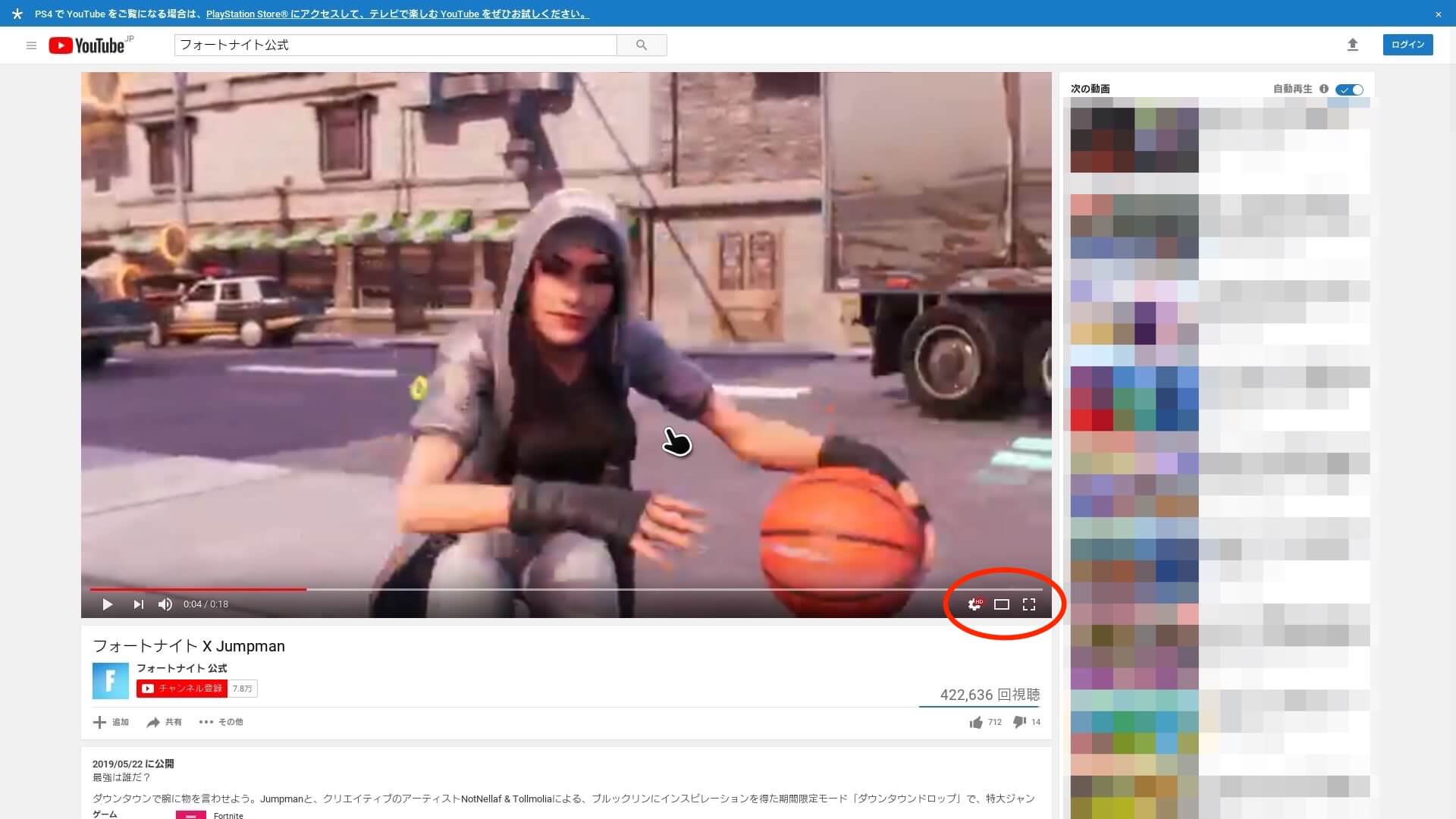Switch to theater mode
This screenshot has height=819, width=1456.
pos(1002,604)
